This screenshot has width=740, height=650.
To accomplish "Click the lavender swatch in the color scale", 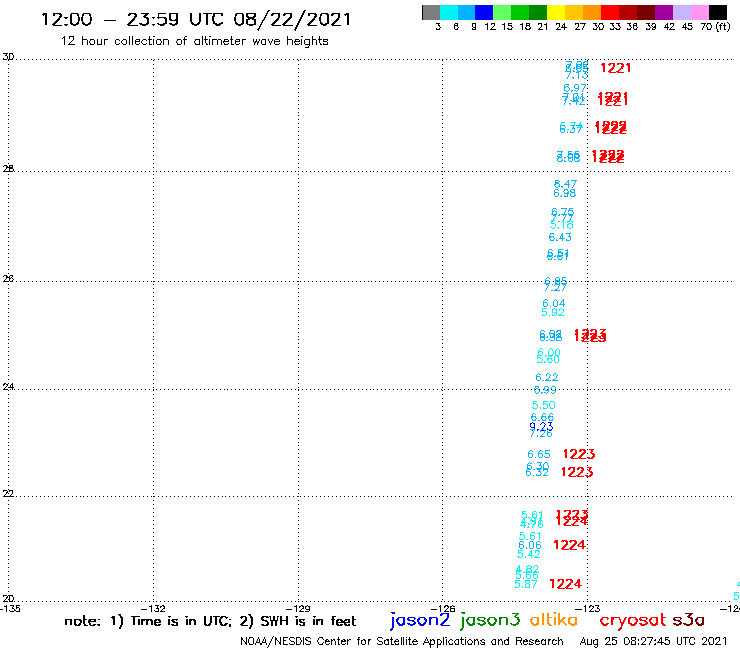I will pyautogui.click(x=681, y=12).
